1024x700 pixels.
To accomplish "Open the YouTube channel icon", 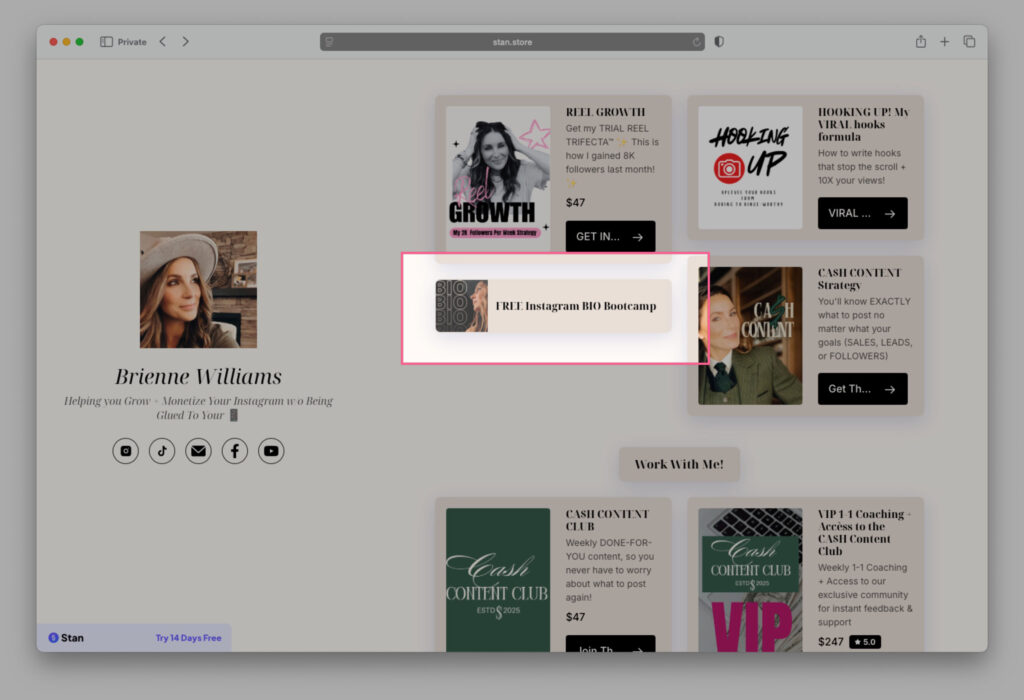I will (271, 451).
